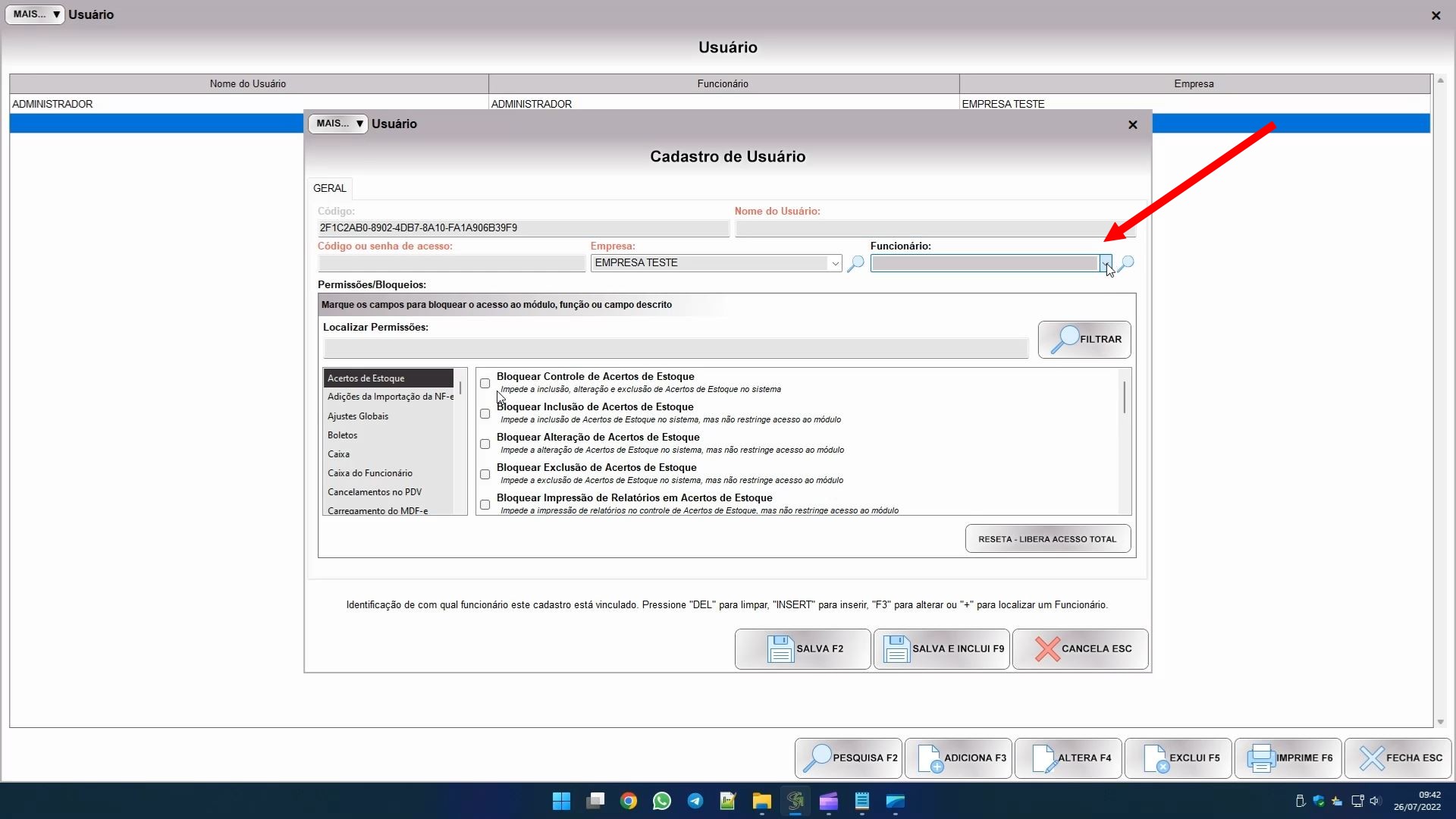Click the Localizar Permissões search field
The image size is (1456, 819).
tap(675, 349)
